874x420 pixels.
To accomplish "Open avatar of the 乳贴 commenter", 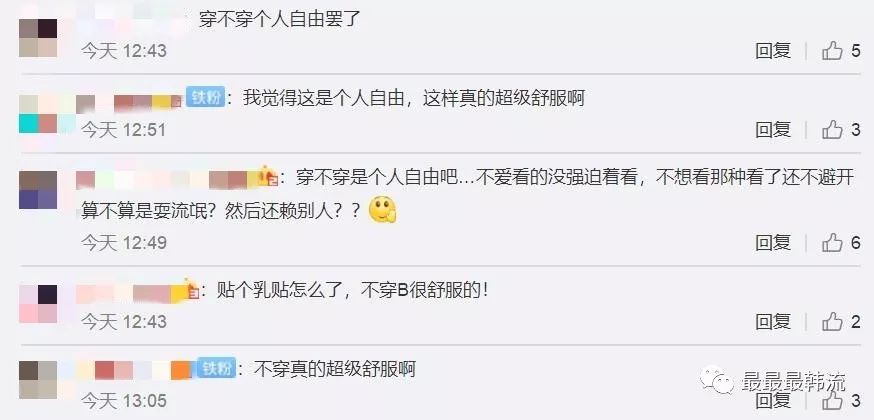I will (x=38, y=304).
